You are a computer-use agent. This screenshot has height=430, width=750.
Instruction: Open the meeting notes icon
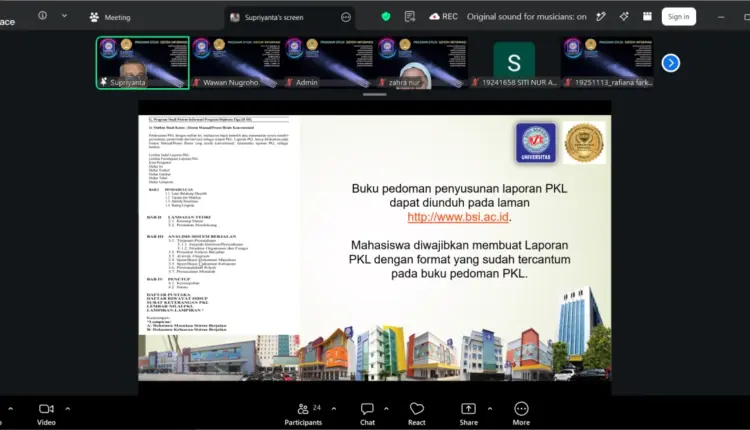[x=409, y=17]
